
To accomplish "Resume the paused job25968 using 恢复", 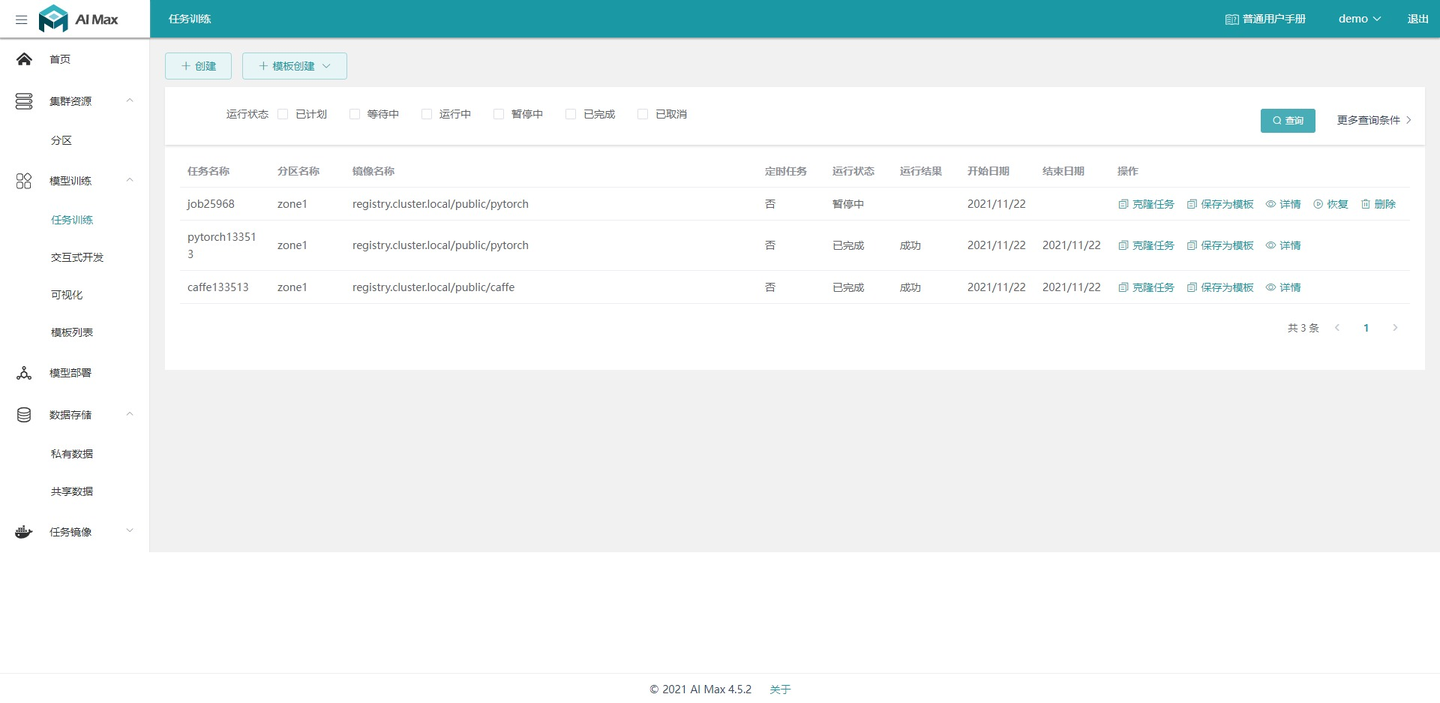I will [x=1331, y=204].
